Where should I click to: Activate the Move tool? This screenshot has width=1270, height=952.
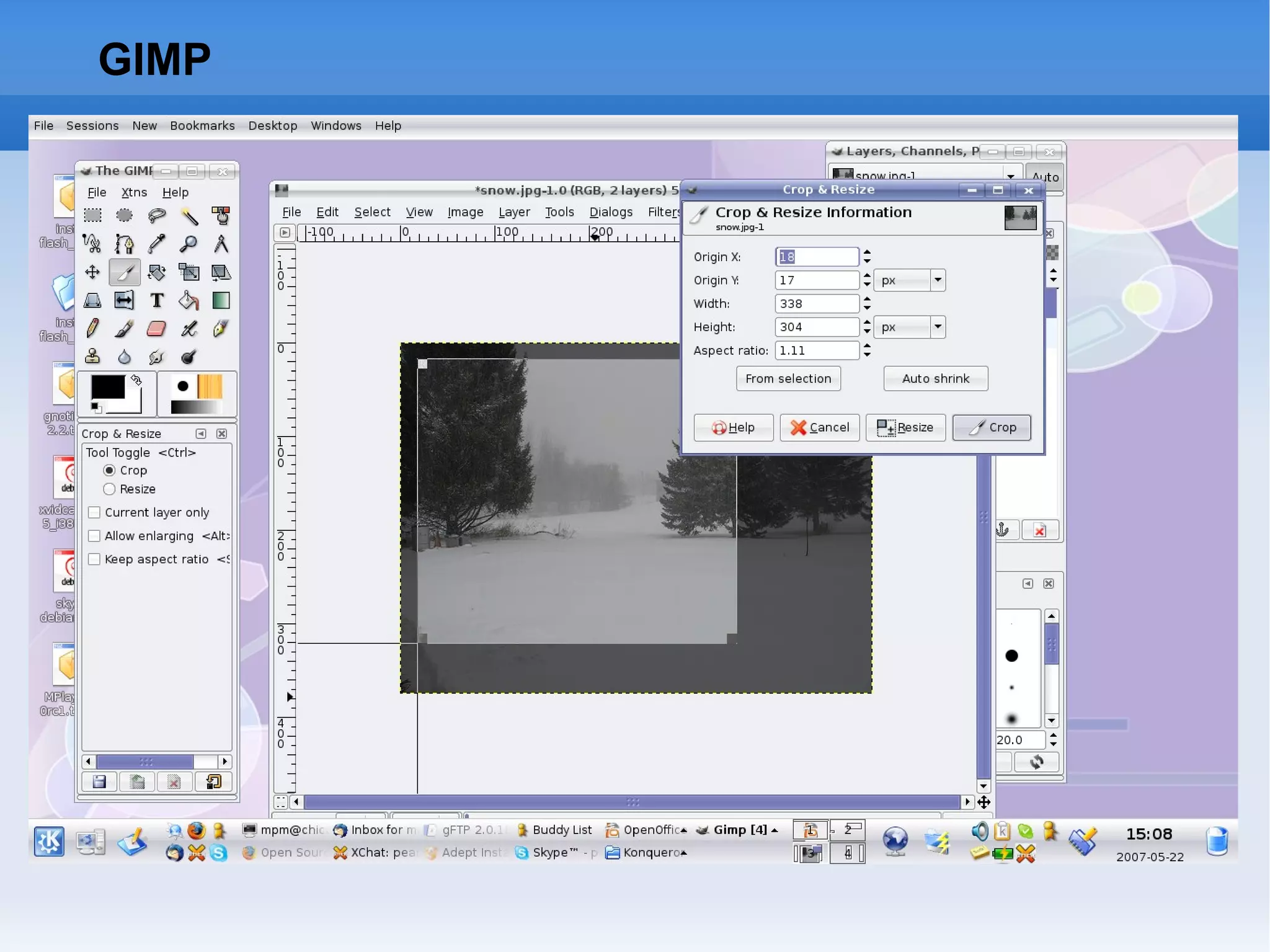pyautogui.click(x=92, y=272)
